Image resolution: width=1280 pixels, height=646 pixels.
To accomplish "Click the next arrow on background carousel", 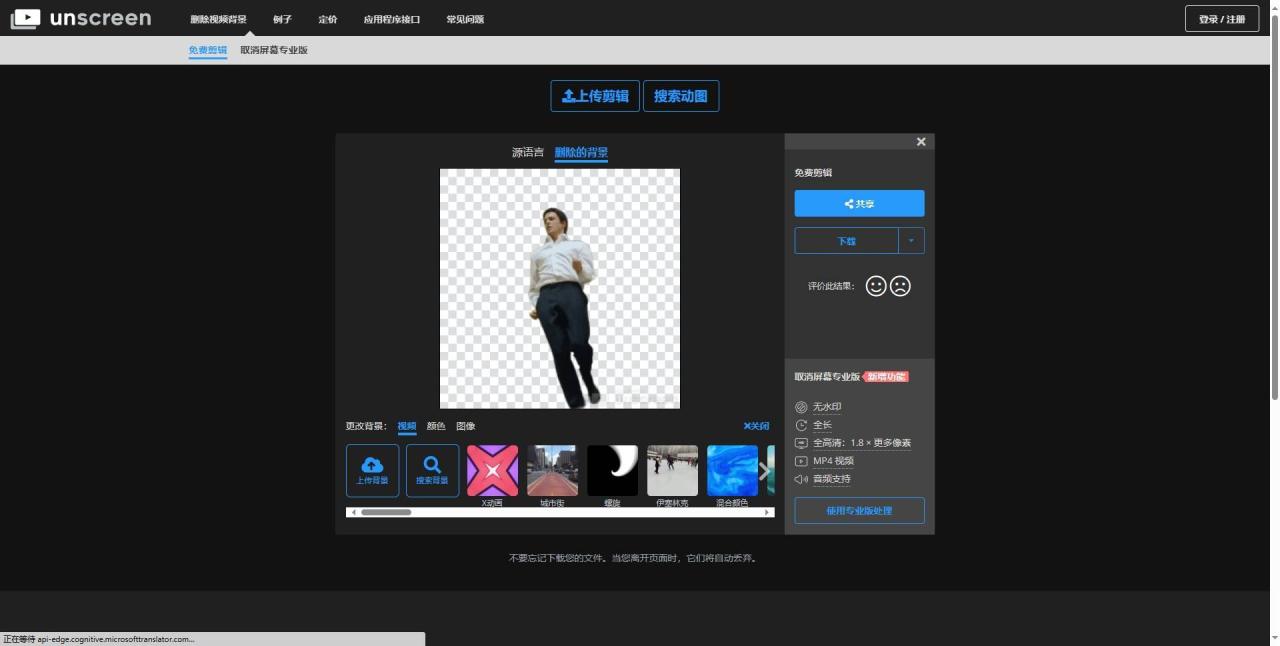I will coord(765,471).
